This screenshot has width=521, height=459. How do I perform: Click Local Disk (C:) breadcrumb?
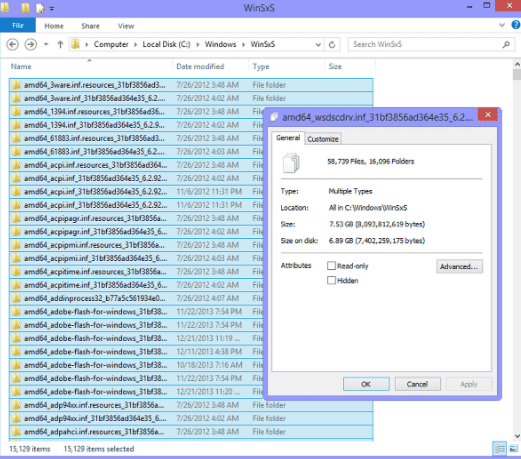(166, 44)
